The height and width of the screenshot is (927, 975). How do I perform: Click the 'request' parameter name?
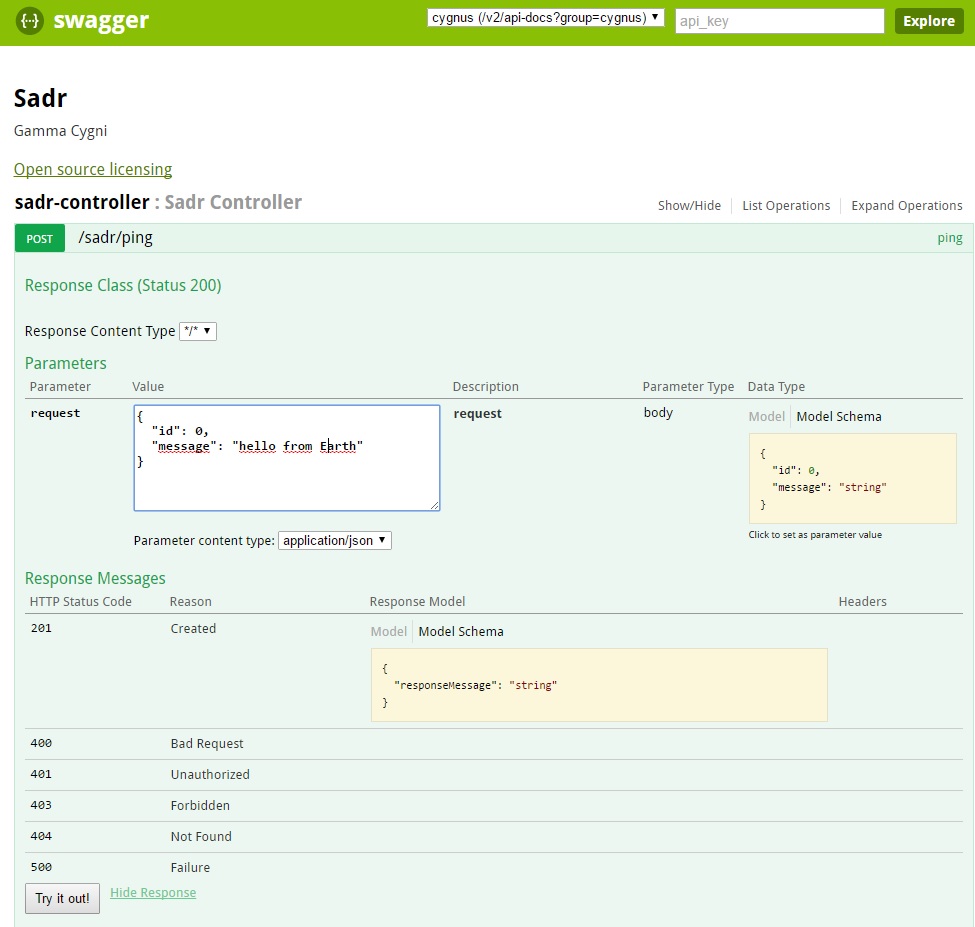(55, 413)
